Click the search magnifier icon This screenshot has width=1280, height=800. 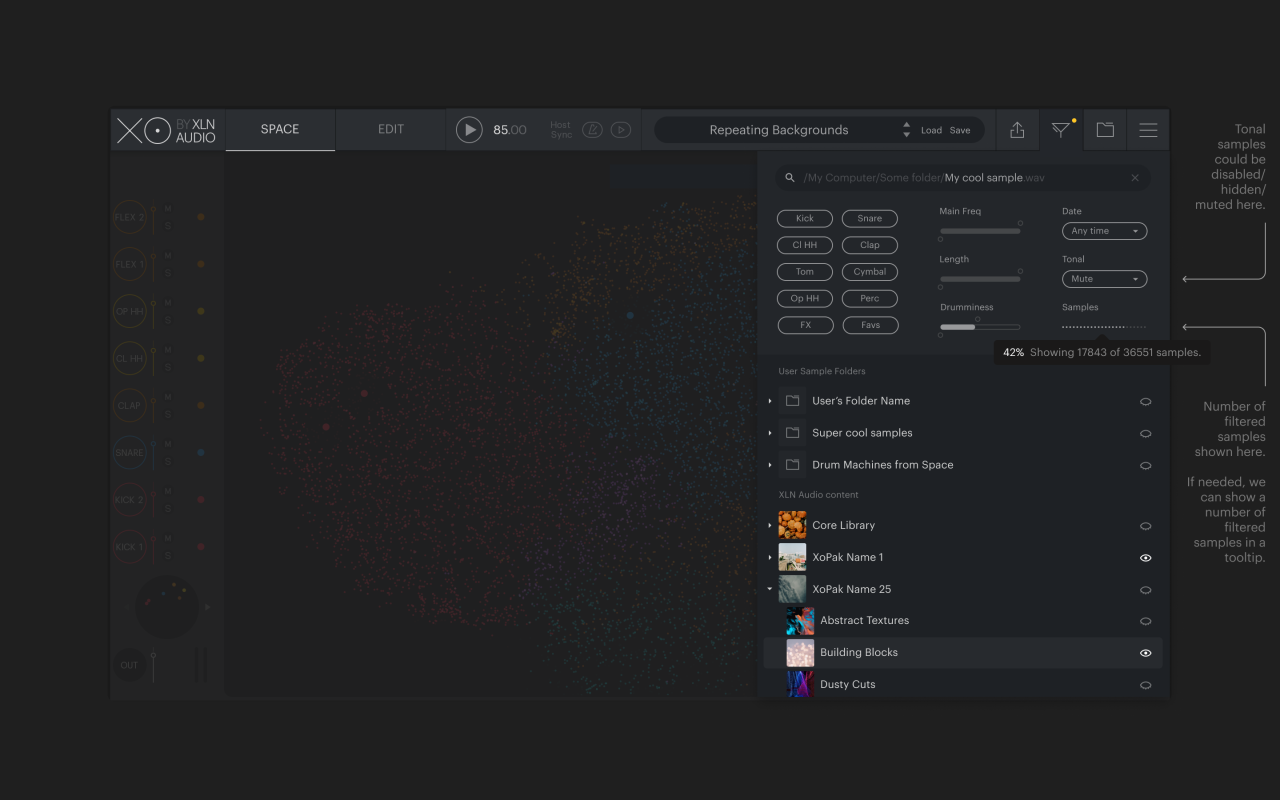(790, 178)
